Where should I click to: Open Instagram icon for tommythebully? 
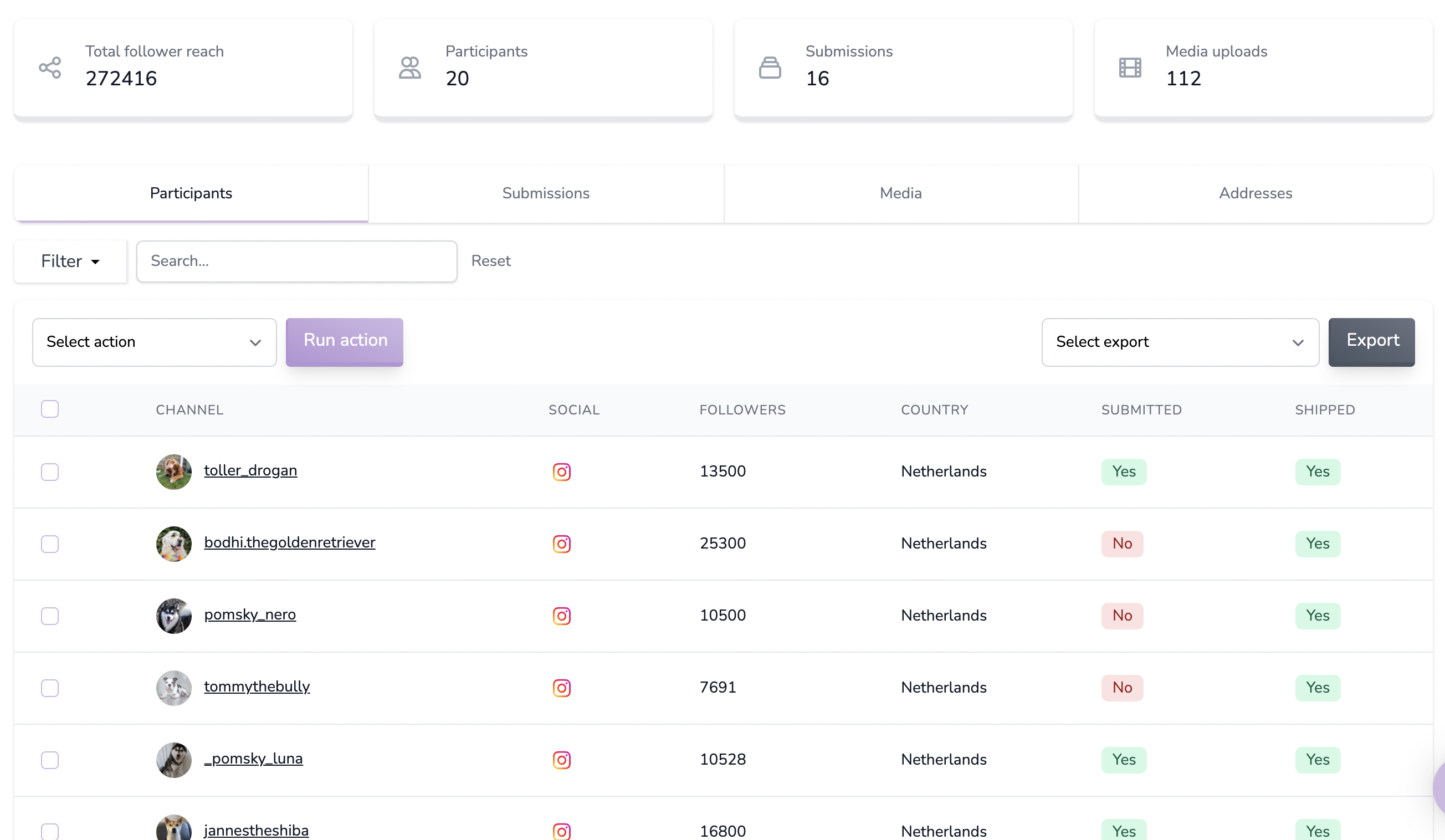coord(561,688)
